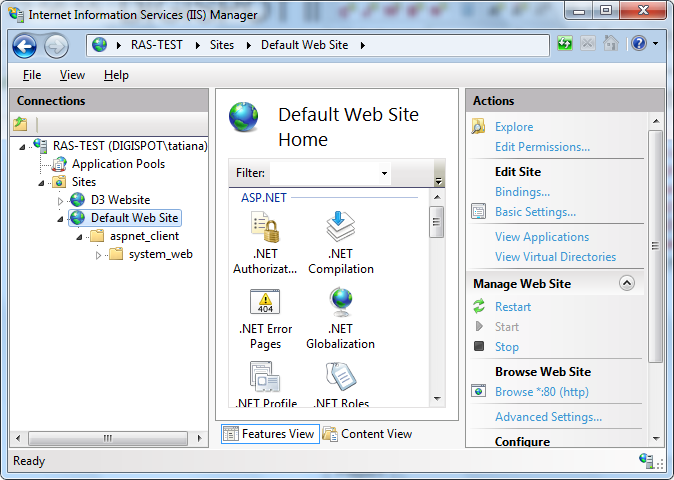Click the grey Start triangle icon

479,327
